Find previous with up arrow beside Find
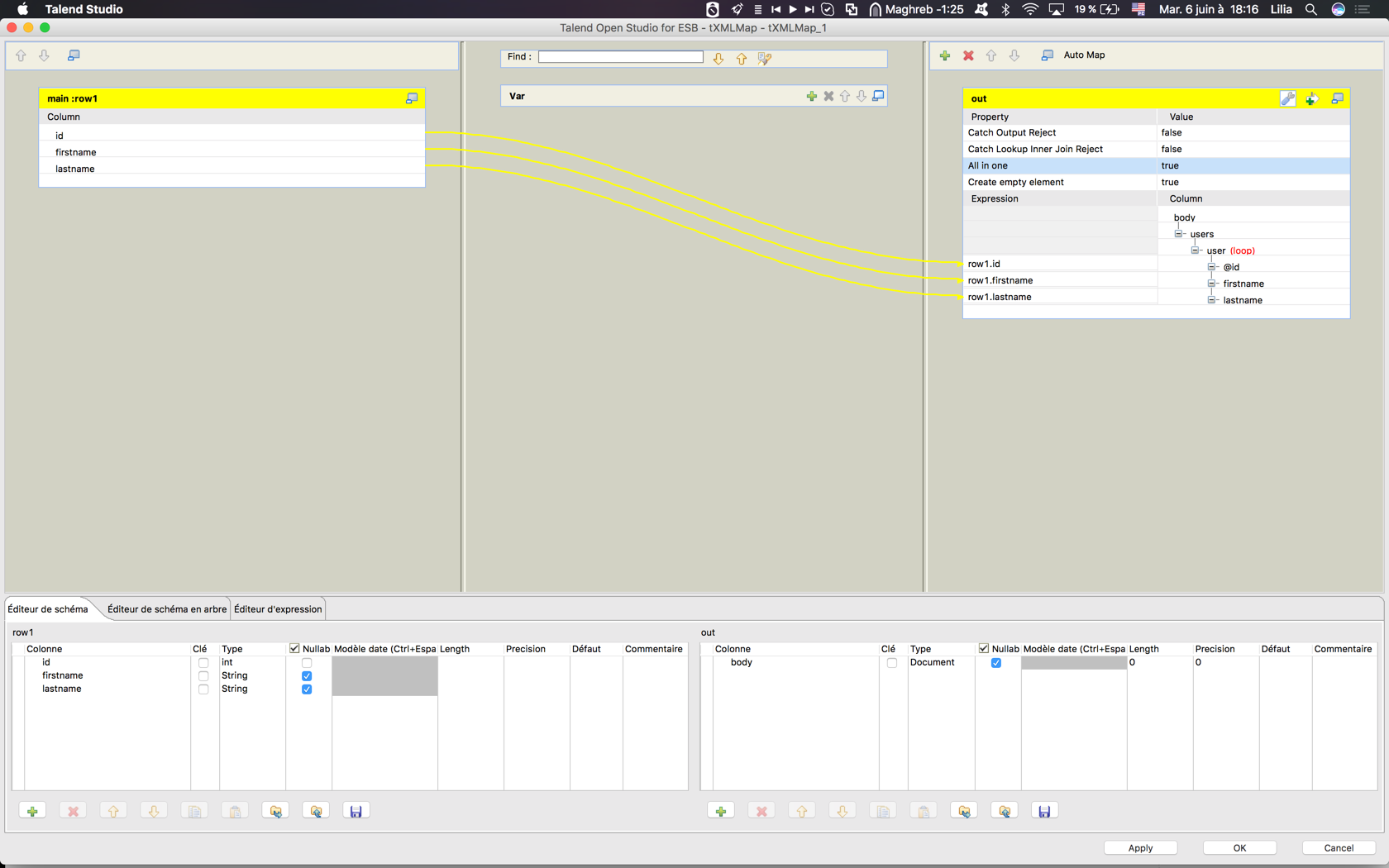 pyautogui.click(x=742, y=59)
